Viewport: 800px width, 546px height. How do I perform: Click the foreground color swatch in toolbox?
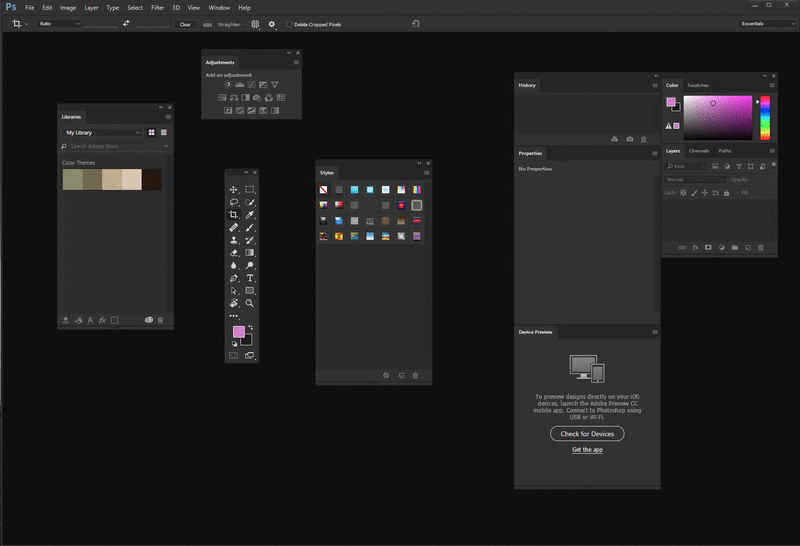(x=238, y=332)
